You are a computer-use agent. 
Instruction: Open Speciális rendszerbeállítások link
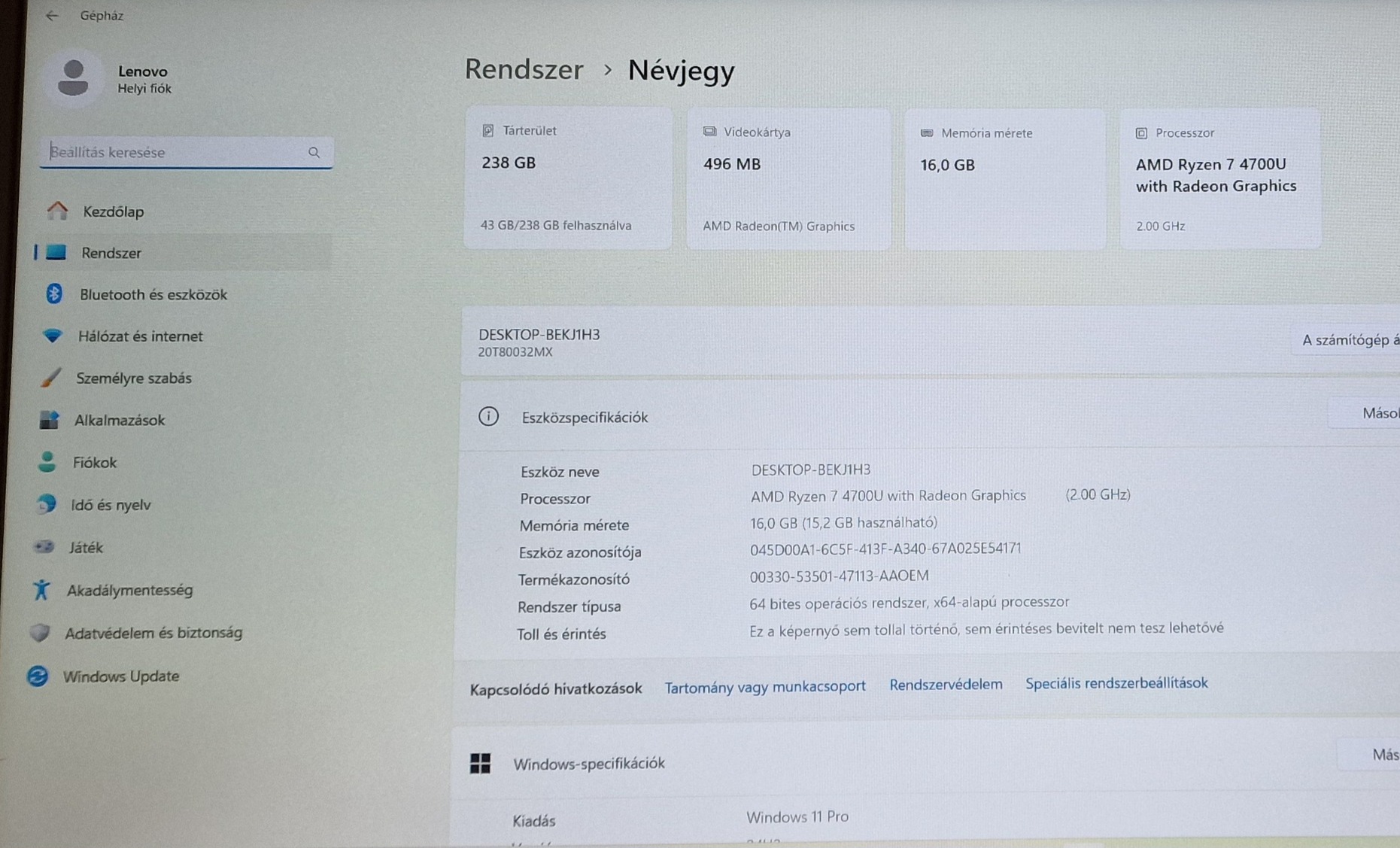click(1116, 682)
